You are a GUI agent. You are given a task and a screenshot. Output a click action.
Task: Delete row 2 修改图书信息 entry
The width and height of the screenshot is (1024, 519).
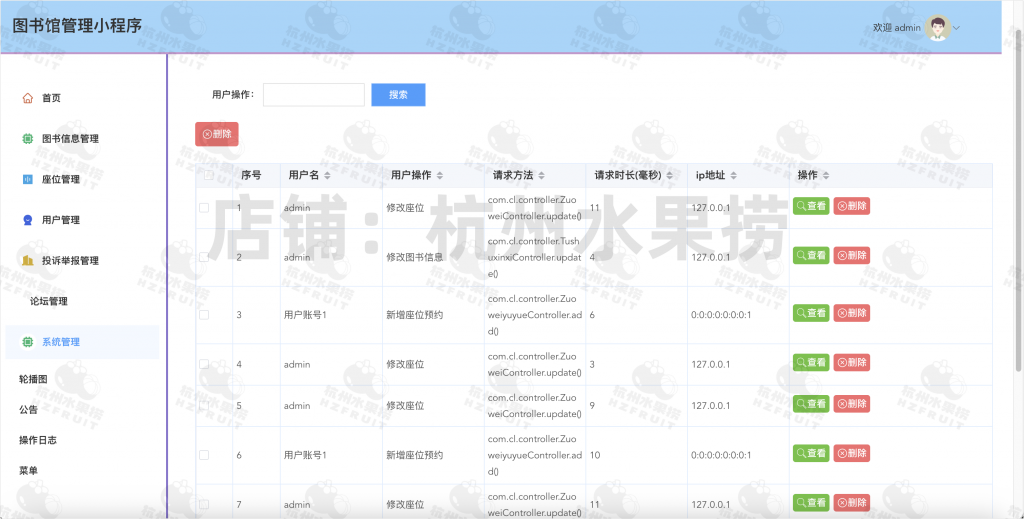(852, 255)
